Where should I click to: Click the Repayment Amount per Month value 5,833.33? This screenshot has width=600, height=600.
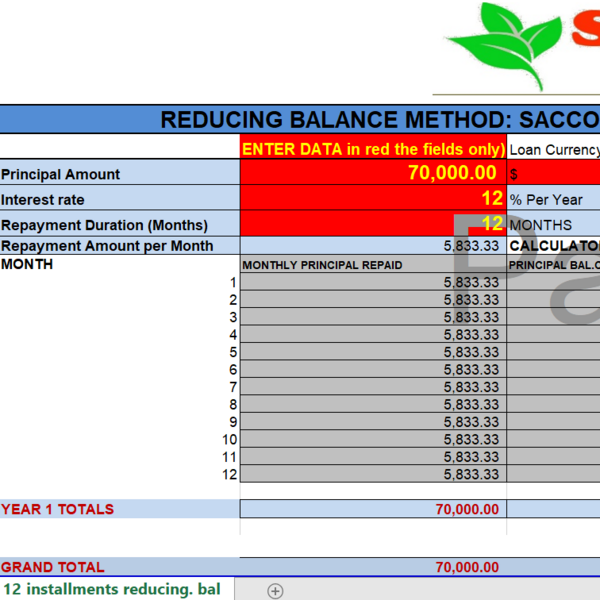click(x=373, y=246)
